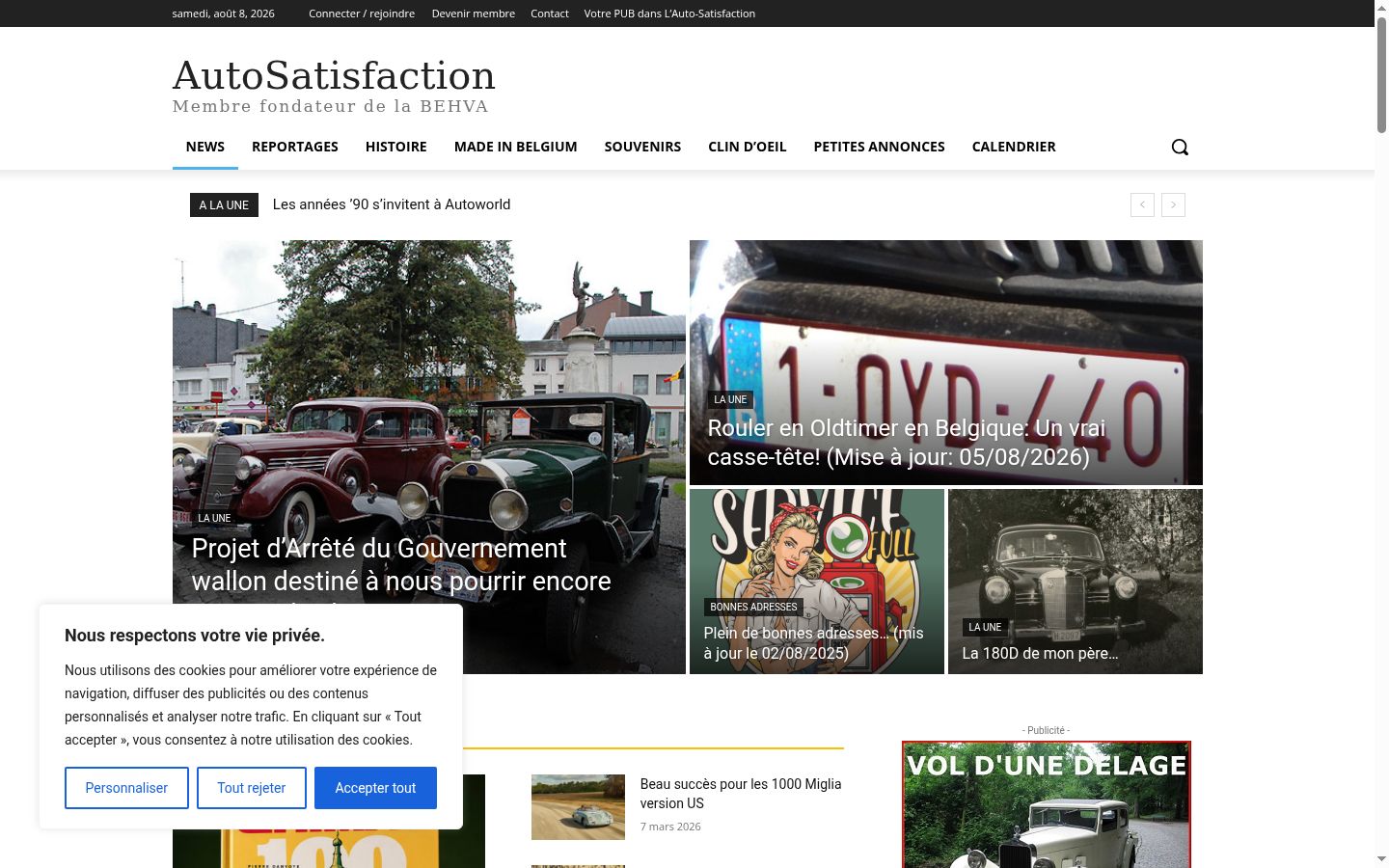The image size is (1389, 868).
Task: Click the date text samedi, août 8, 2026
Action: (223, 14)
